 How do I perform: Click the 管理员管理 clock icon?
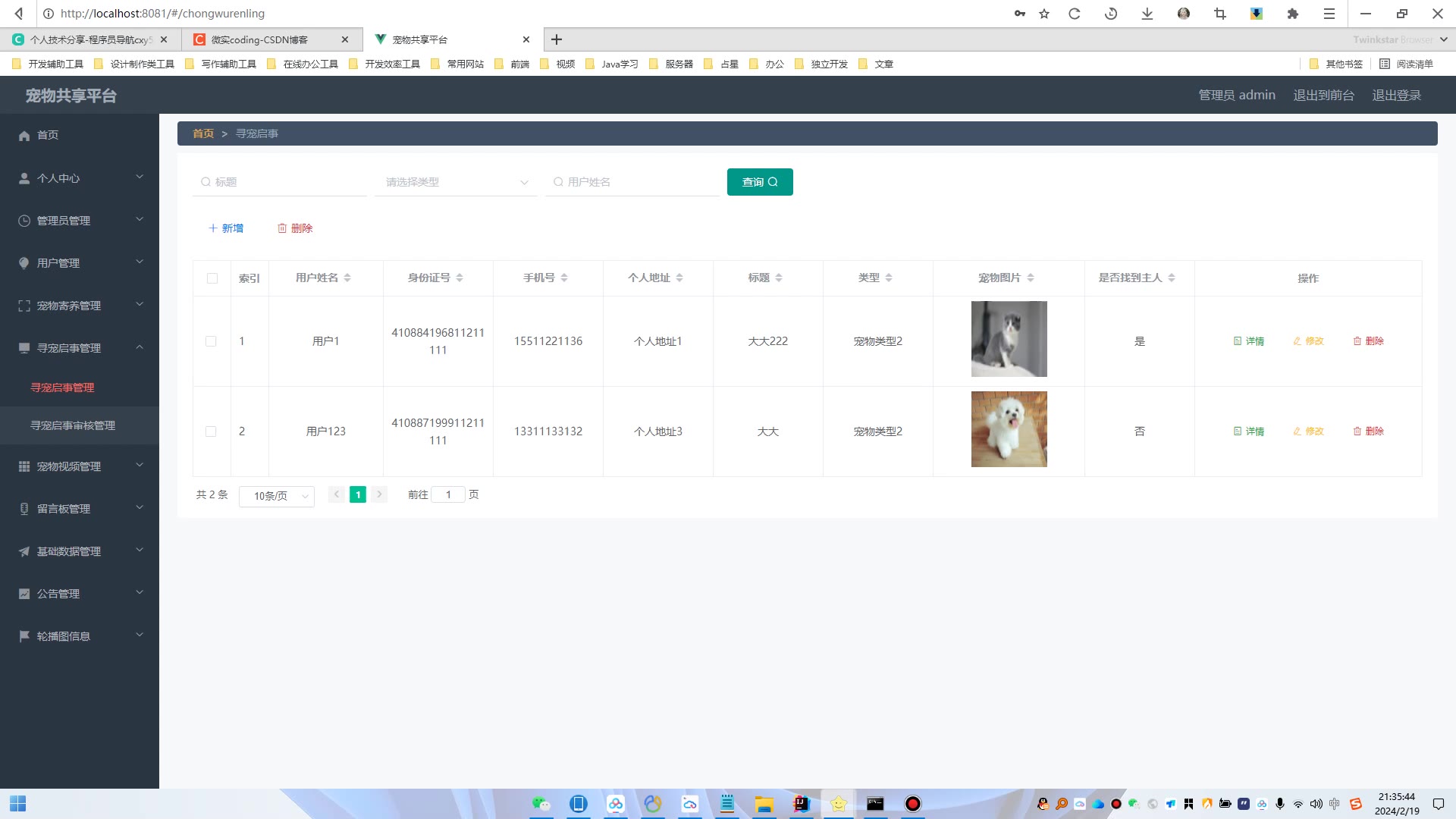24,221
